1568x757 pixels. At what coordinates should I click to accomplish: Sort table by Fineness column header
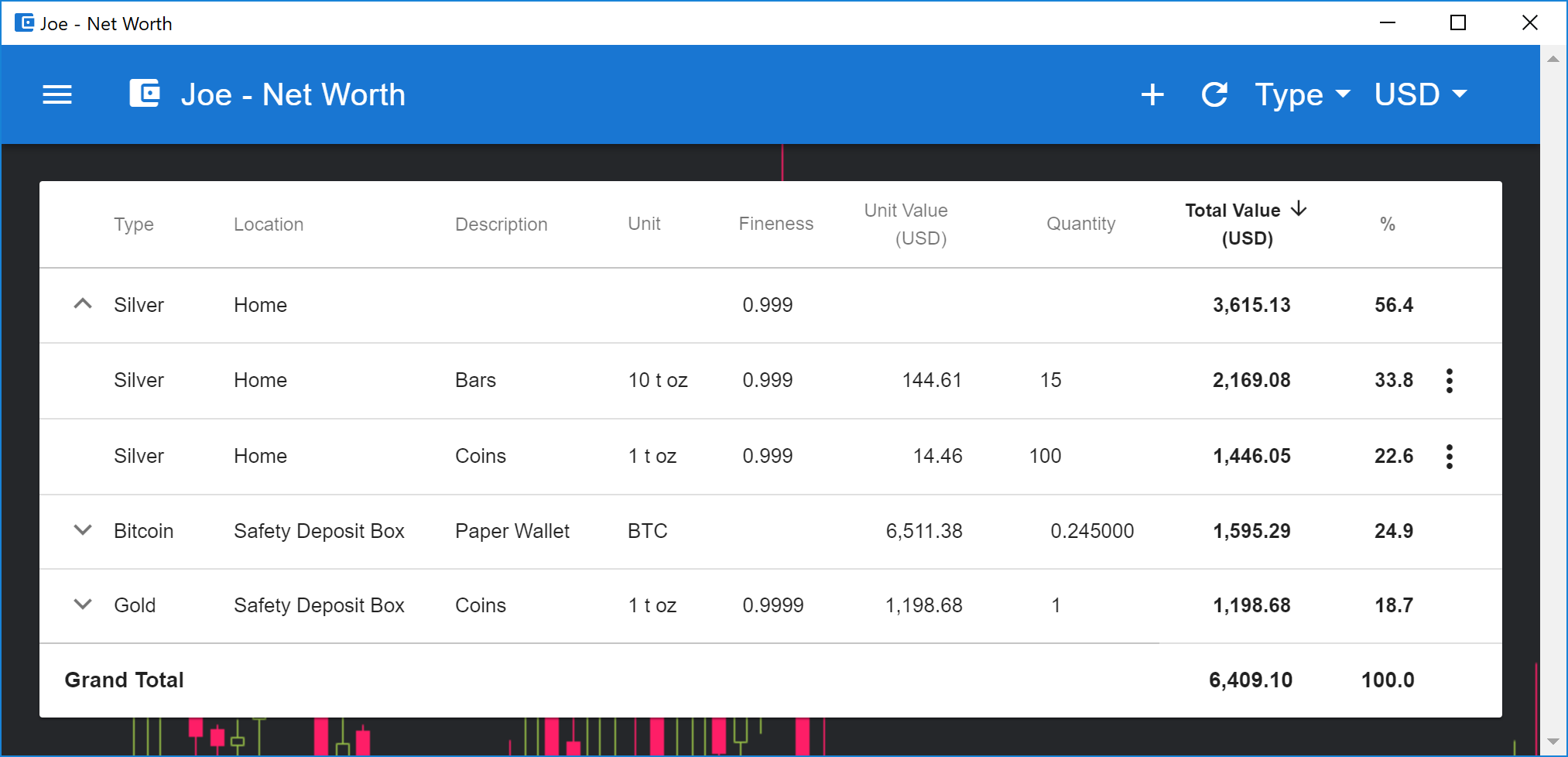point(776,224)
